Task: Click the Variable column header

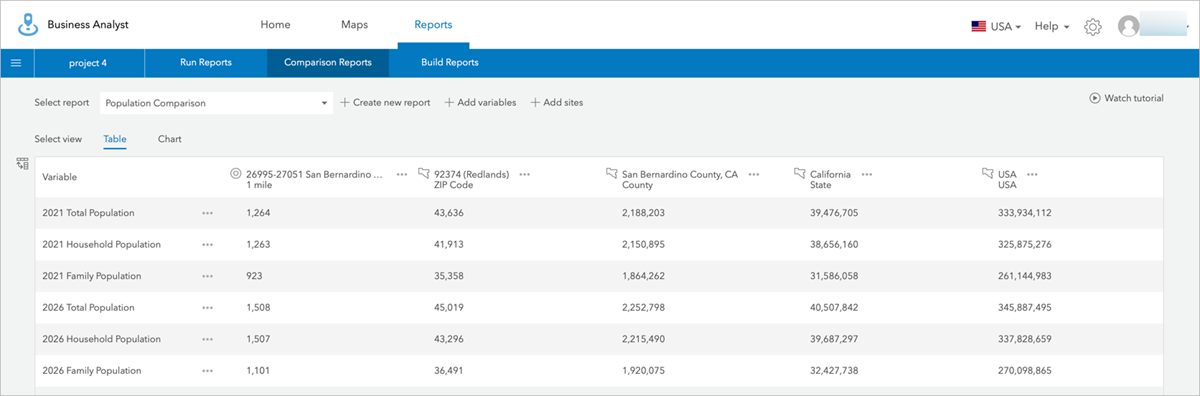Action: click(59, 177)
